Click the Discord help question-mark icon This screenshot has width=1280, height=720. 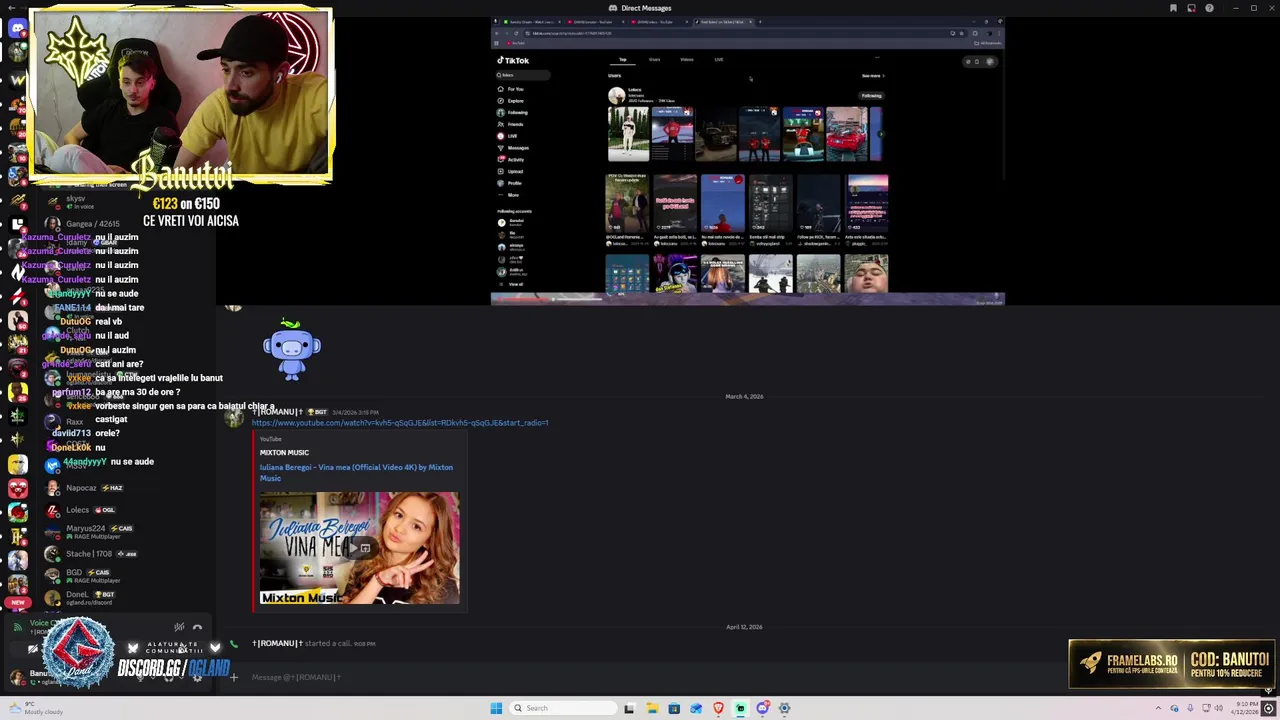click(1209, 8)
